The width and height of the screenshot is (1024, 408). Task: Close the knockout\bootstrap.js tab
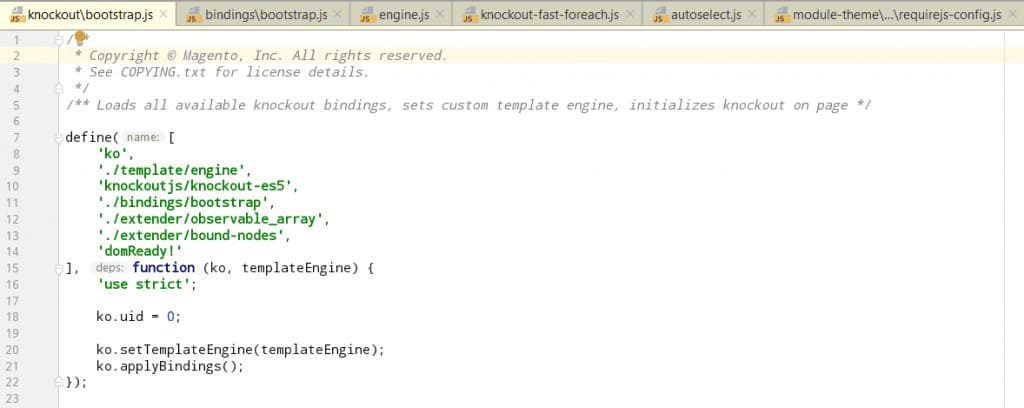[163, 14]
